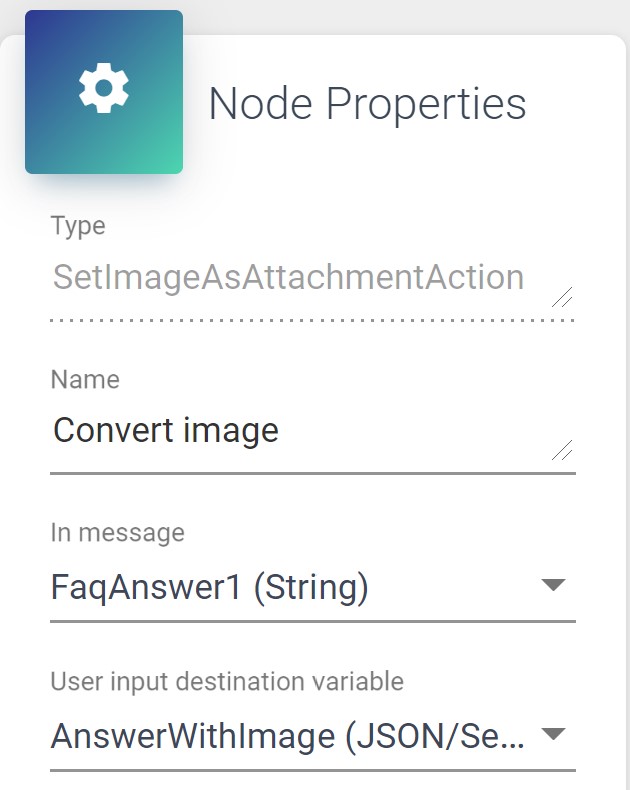630x790 pixels.
Task: Open User input destination variable dropdown
Action: pos(300,737)
